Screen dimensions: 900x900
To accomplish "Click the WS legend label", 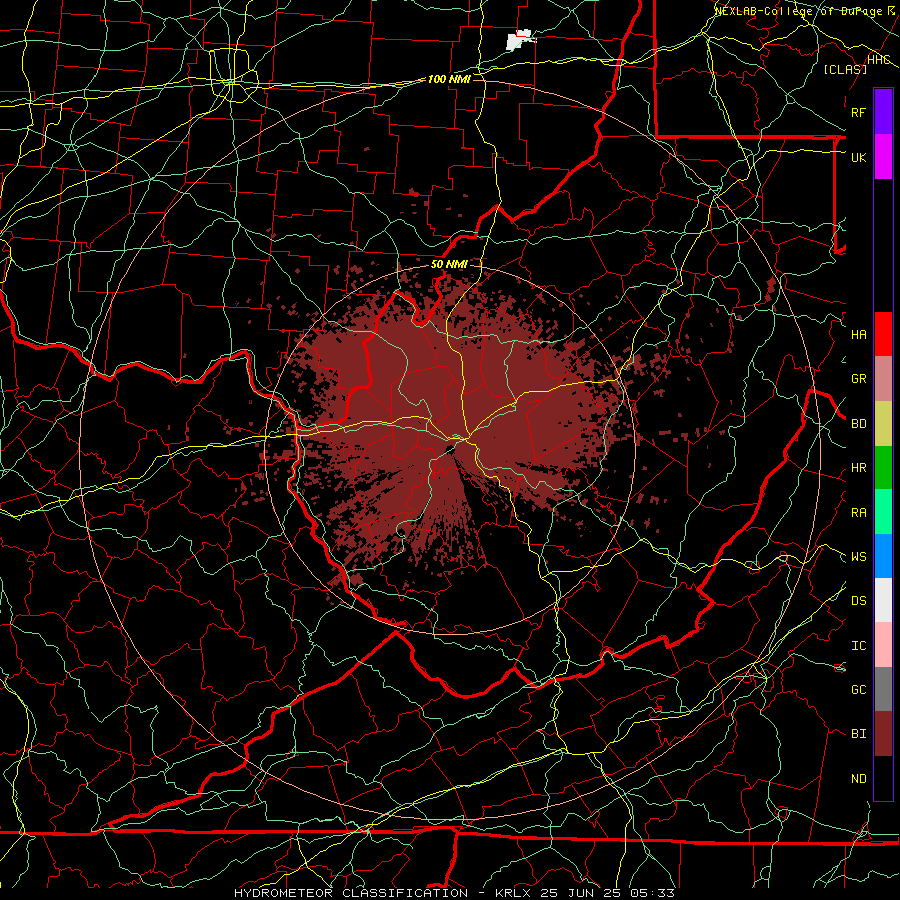I will (858, 557).
